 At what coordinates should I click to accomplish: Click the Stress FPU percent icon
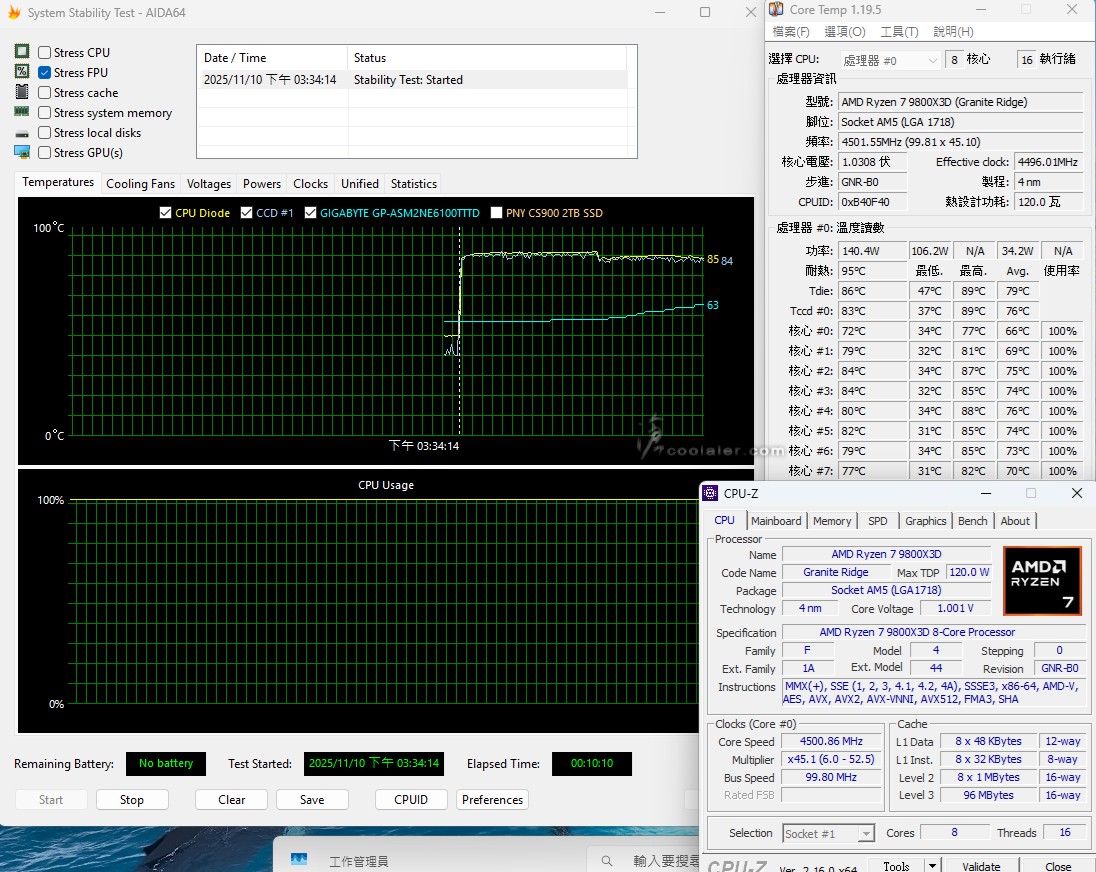[22, 72]
